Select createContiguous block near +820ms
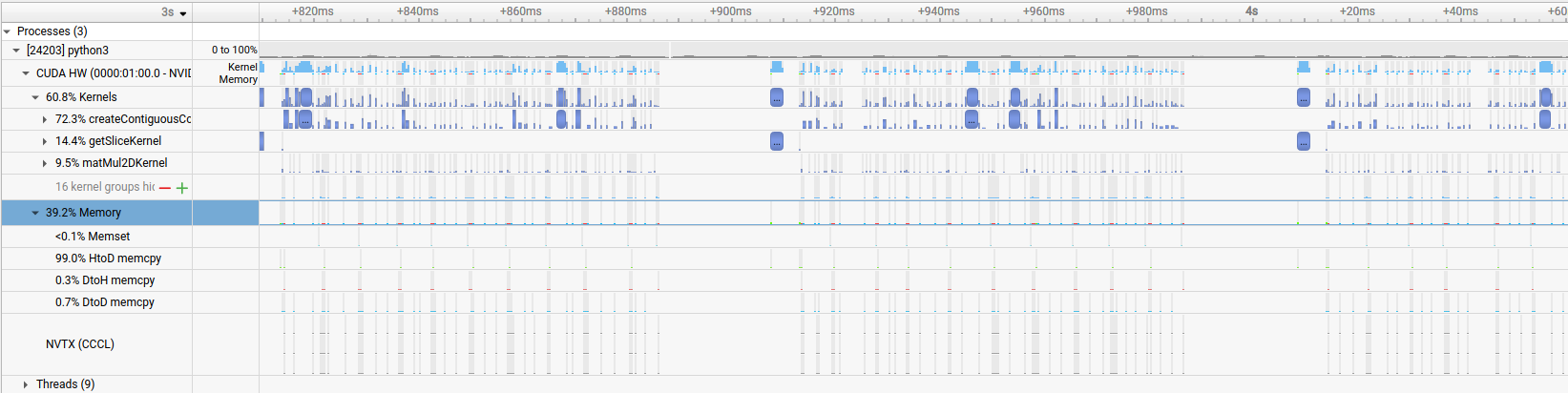 point(305,119)
